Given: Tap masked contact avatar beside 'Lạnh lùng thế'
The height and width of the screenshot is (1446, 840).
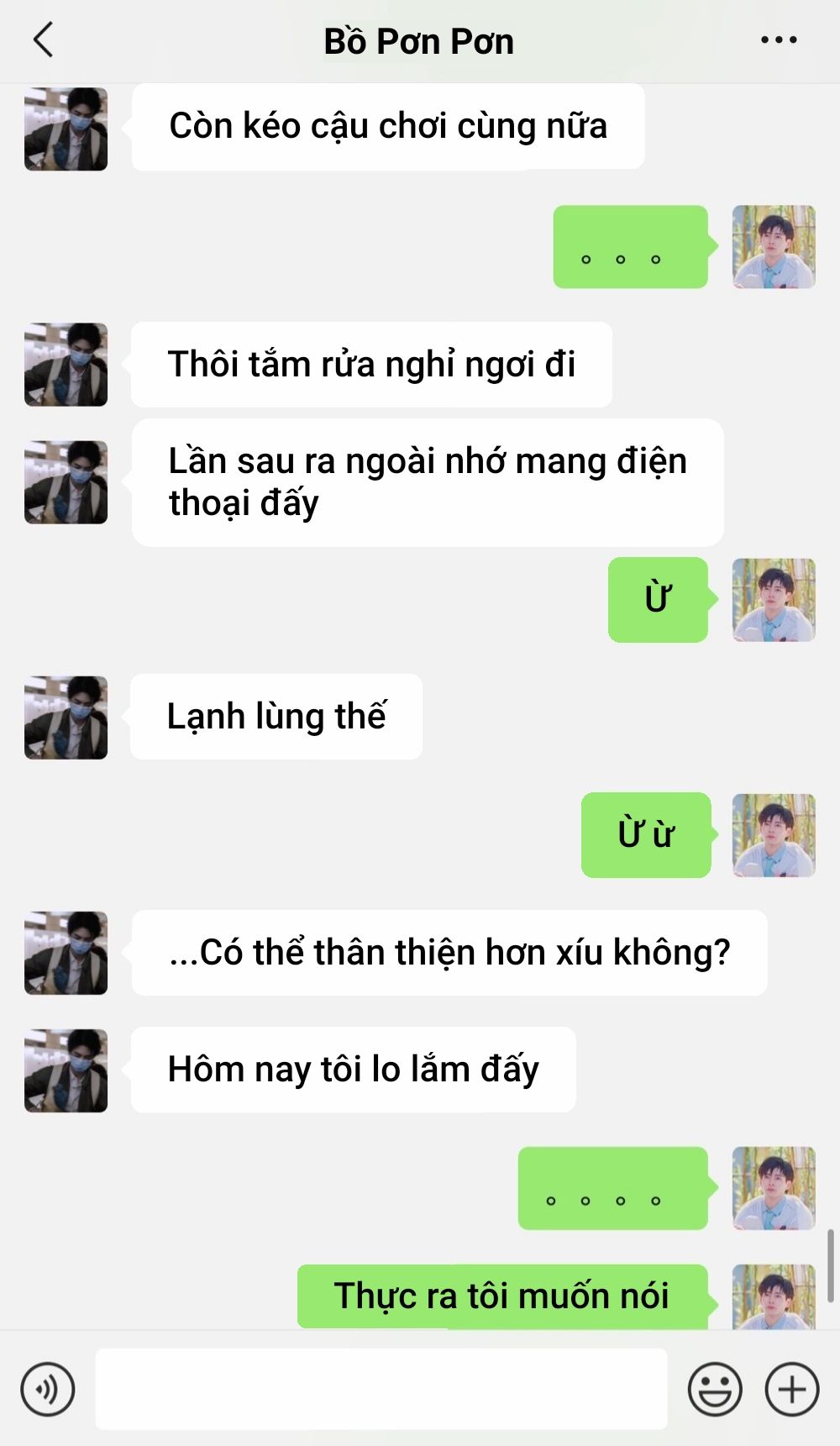Looking at the screenshot, I should point(66,718).
